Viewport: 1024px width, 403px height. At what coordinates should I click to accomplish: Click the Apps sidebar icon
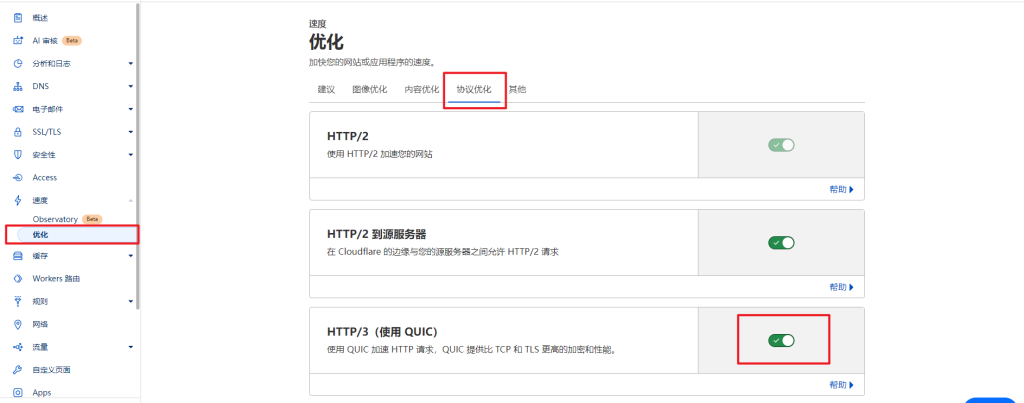18,393
